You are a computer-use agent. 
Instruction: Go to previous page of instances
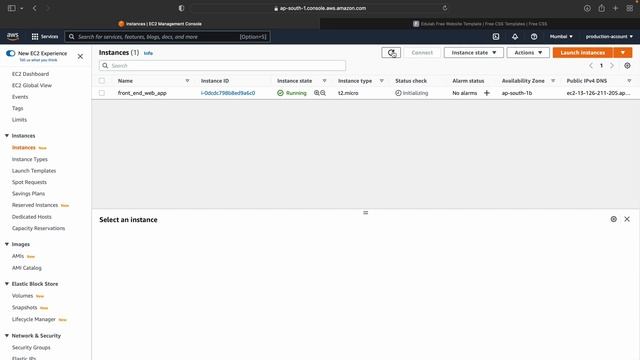click(x=591, y=66)
